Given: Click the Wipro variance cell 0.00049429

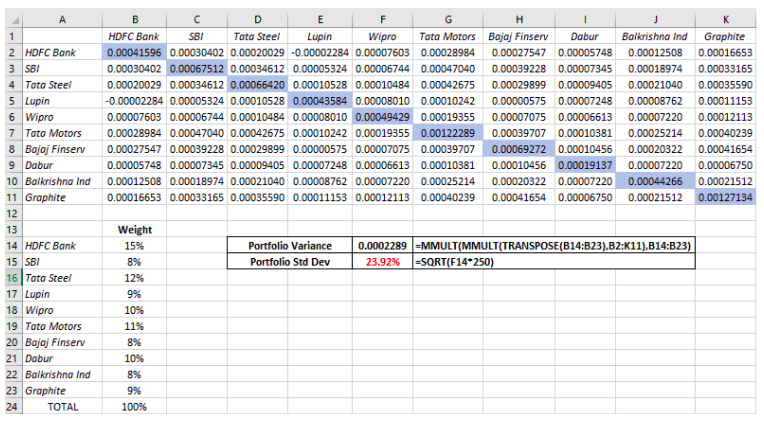Looking at the screenshot, I should (x=382, y=116).
